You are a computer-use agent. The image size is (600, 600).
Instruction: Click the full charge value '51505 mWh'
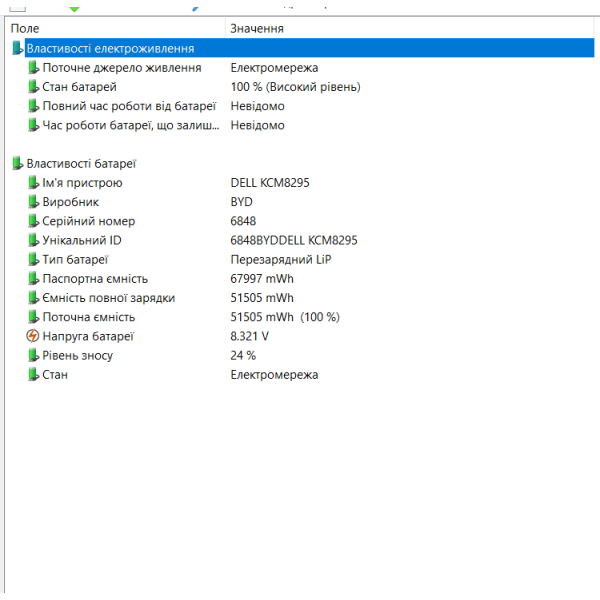[x=262, y=297]
